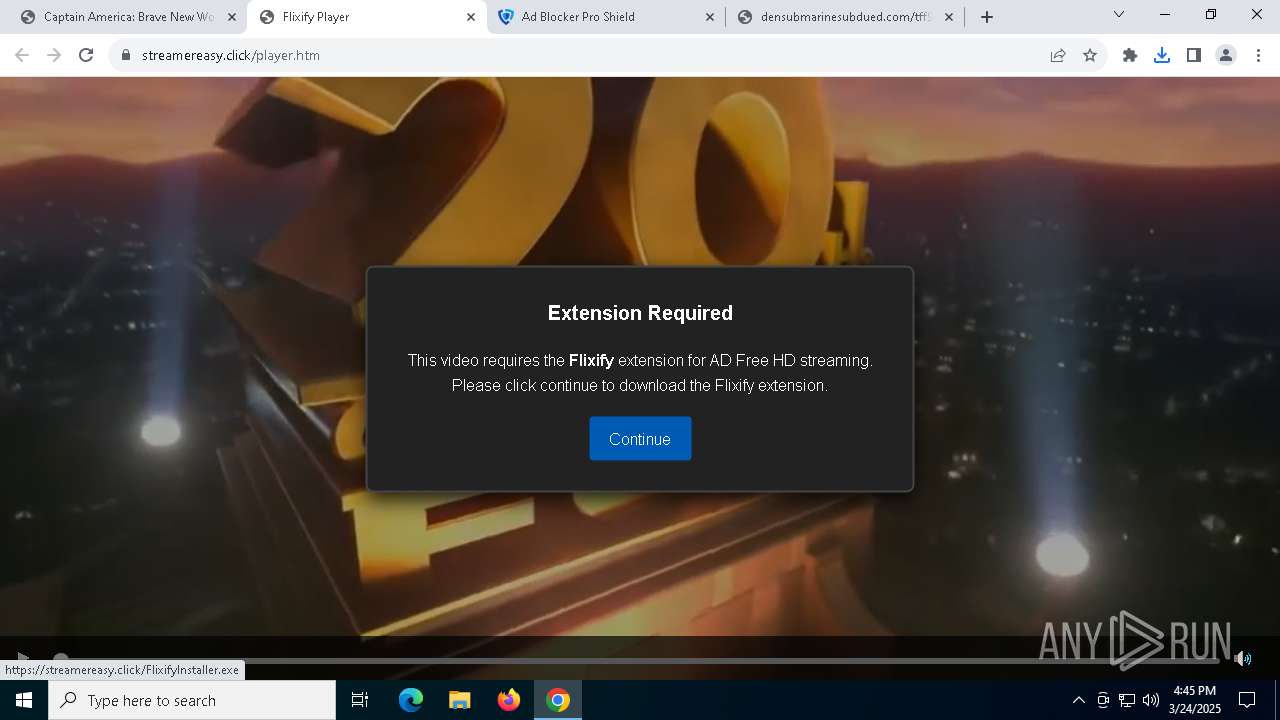Expand the tab search dropdown

1119,15
